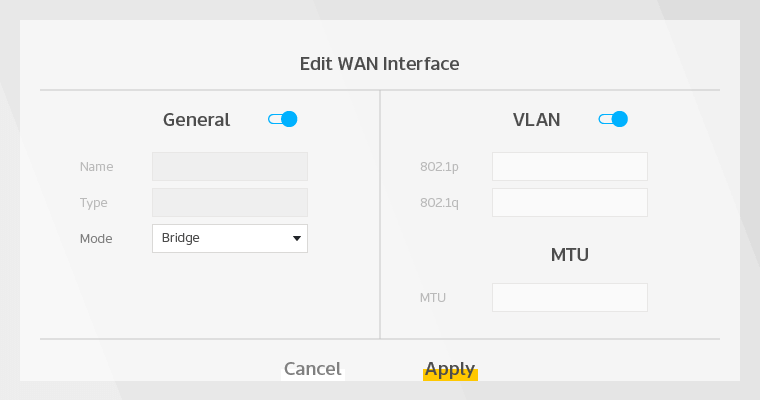
Task: Click the MTU value input field
Action: point(570,297)
